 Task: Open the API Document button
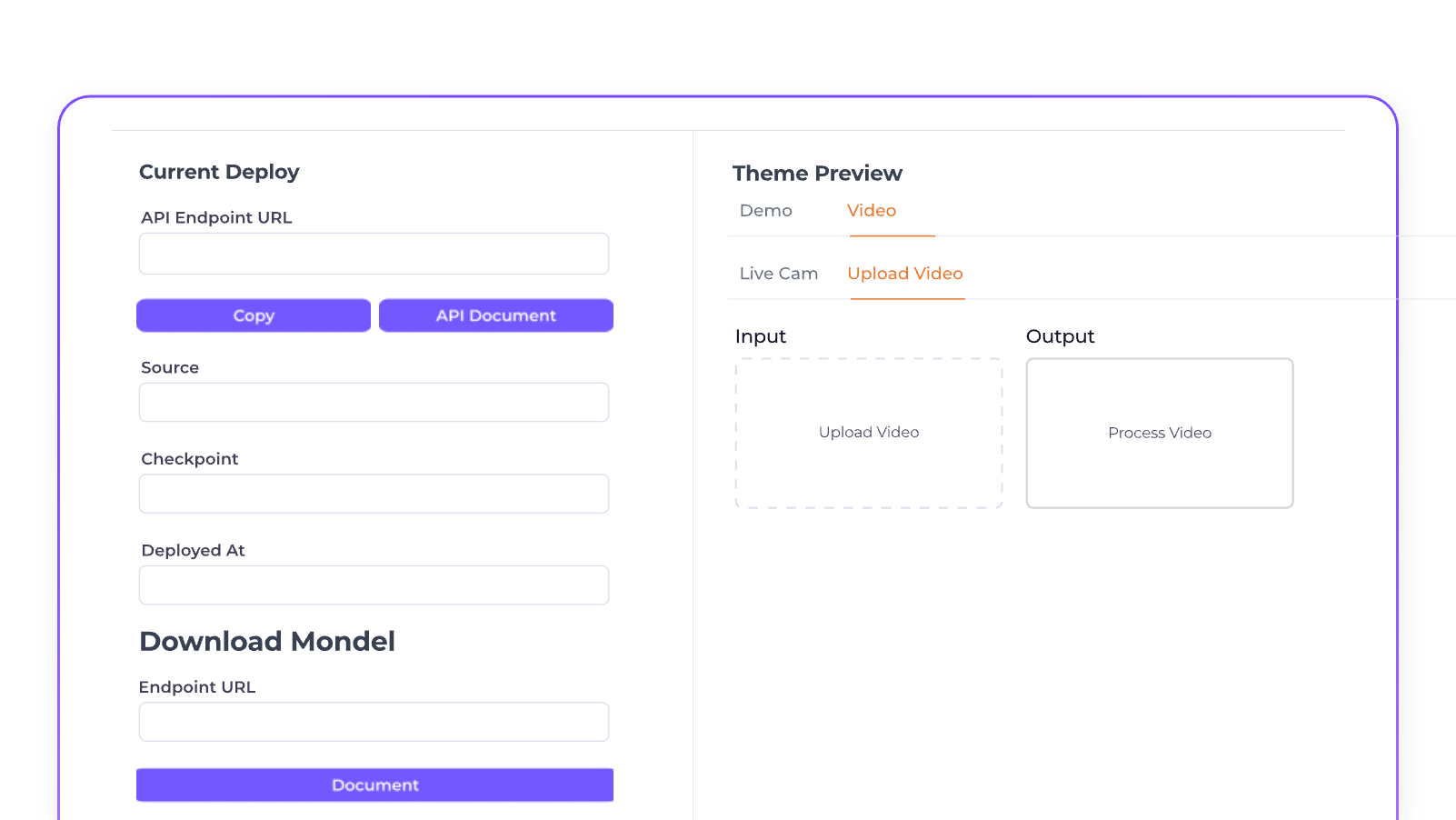click(496, 315)
